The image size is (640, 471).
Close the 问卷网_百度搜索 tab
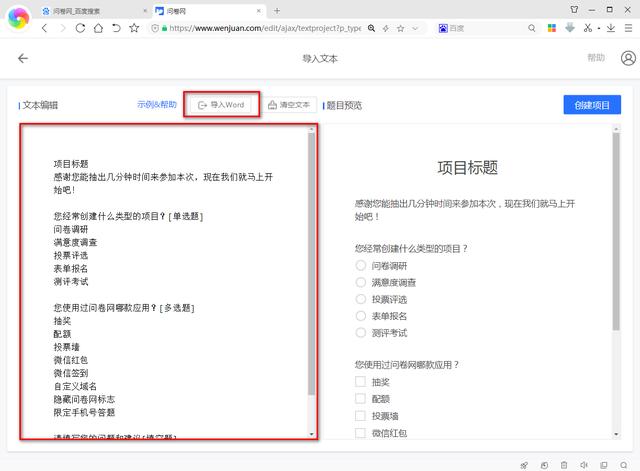click(x=145, y=11)
